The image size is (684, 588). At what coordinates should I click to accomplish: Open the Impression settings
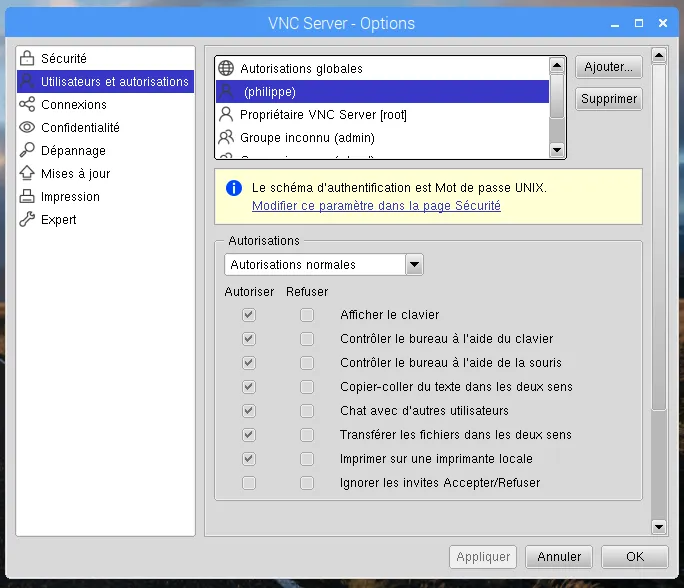(x=106, y=196)
